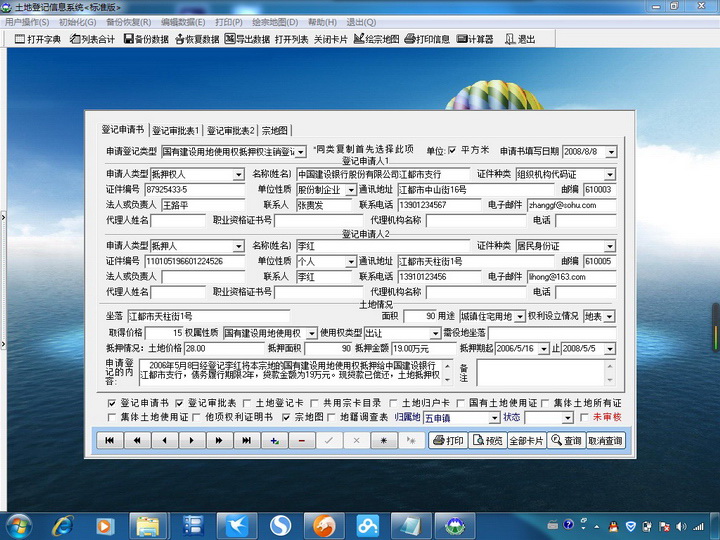The height and width of the screenshot is (540, 720).
Task: Open Internet Explorer from the taskbar
Action: 62,526
